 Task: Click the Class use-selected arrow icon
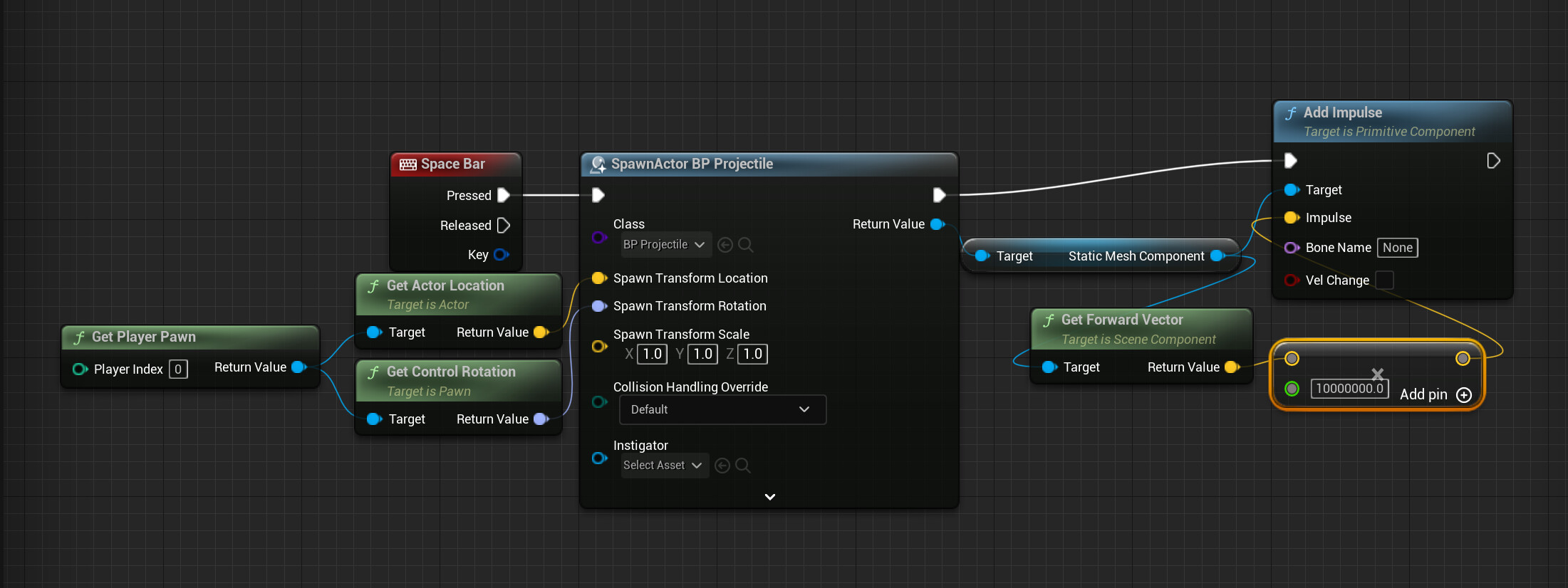click(725, 245)
